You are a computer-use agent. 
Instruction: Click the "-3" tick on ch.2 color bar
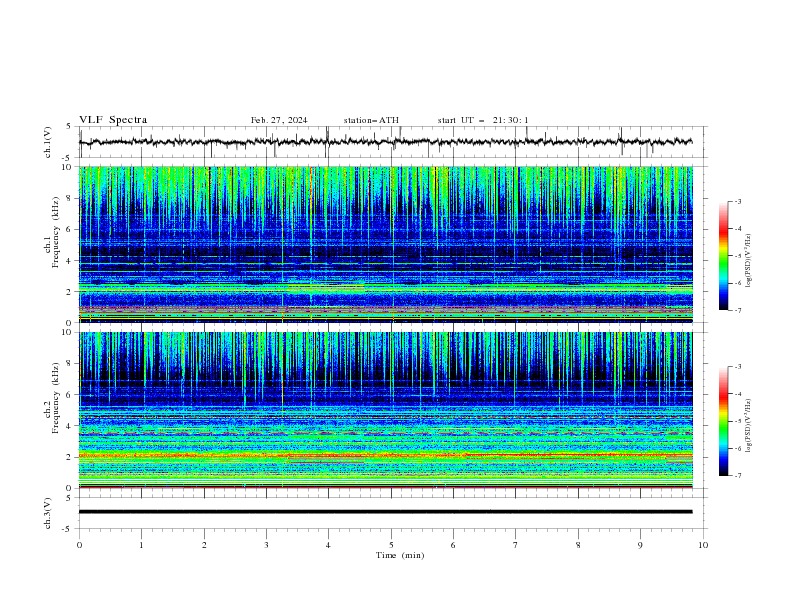click(x=738, y=367)
